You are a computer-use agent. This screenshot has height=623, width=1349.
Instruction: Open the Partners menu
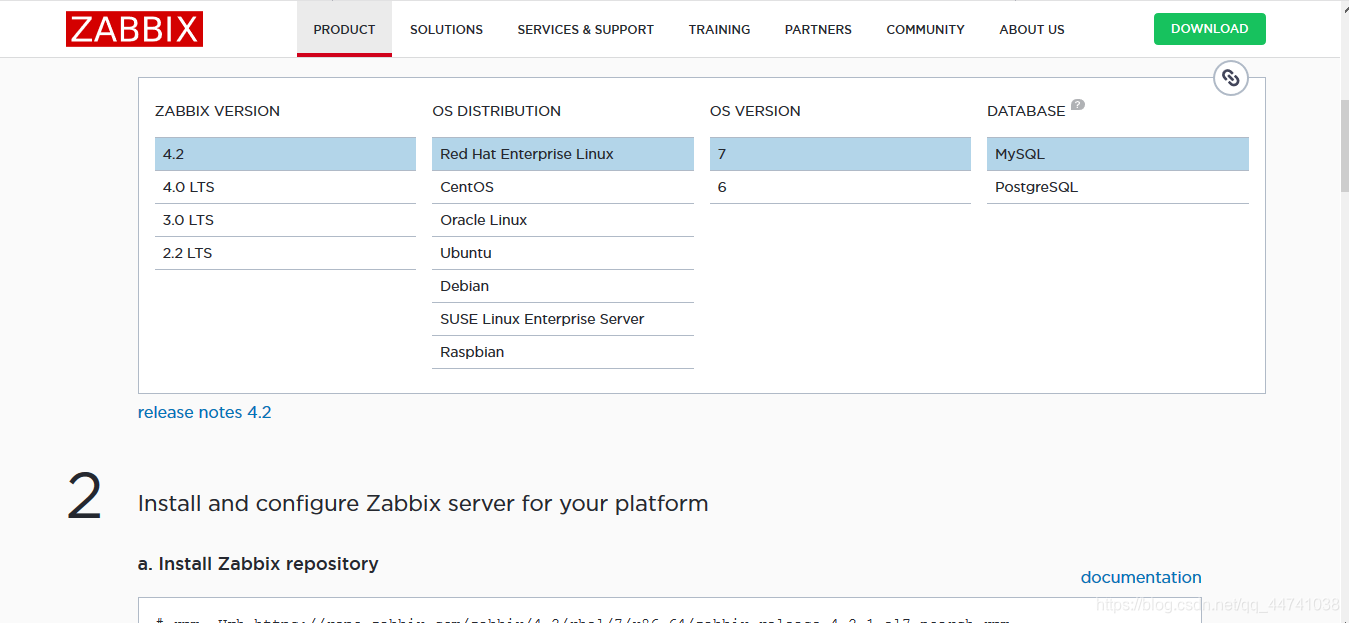(x=818, y=29)
